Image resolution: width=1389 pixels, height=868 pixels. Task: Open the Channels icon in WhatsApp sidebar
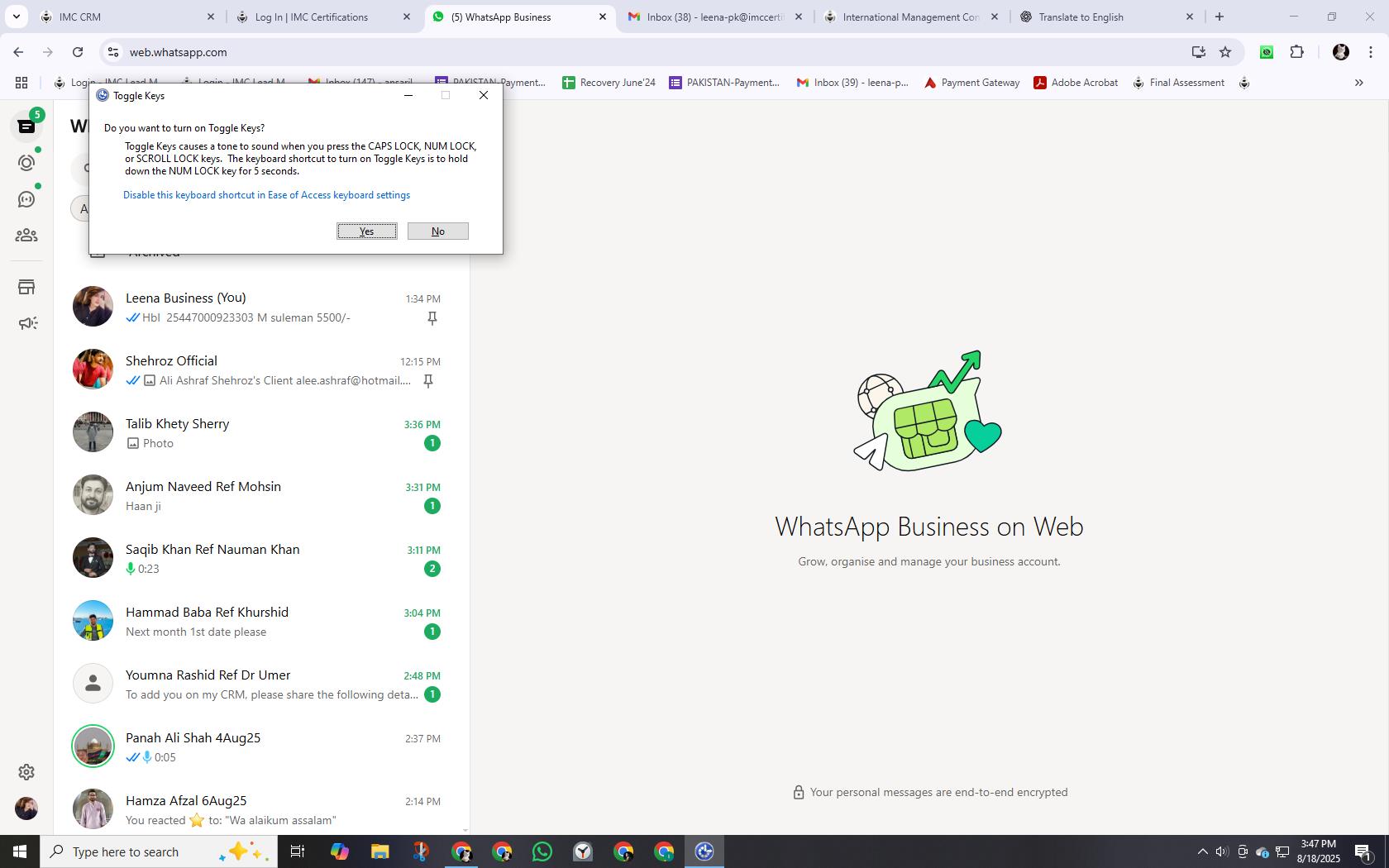pos(26,199)
